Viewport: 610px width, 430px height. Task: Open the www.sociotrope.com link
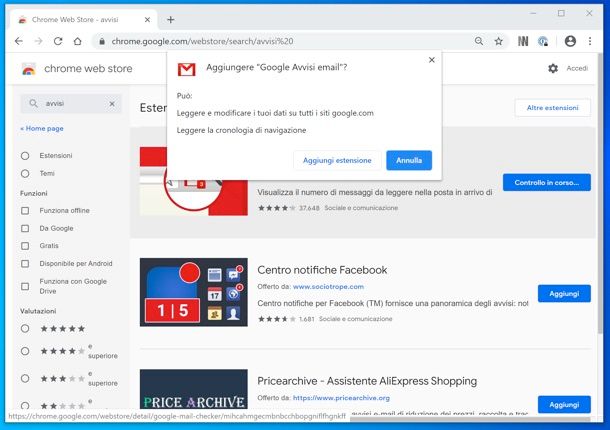[328, 287]
